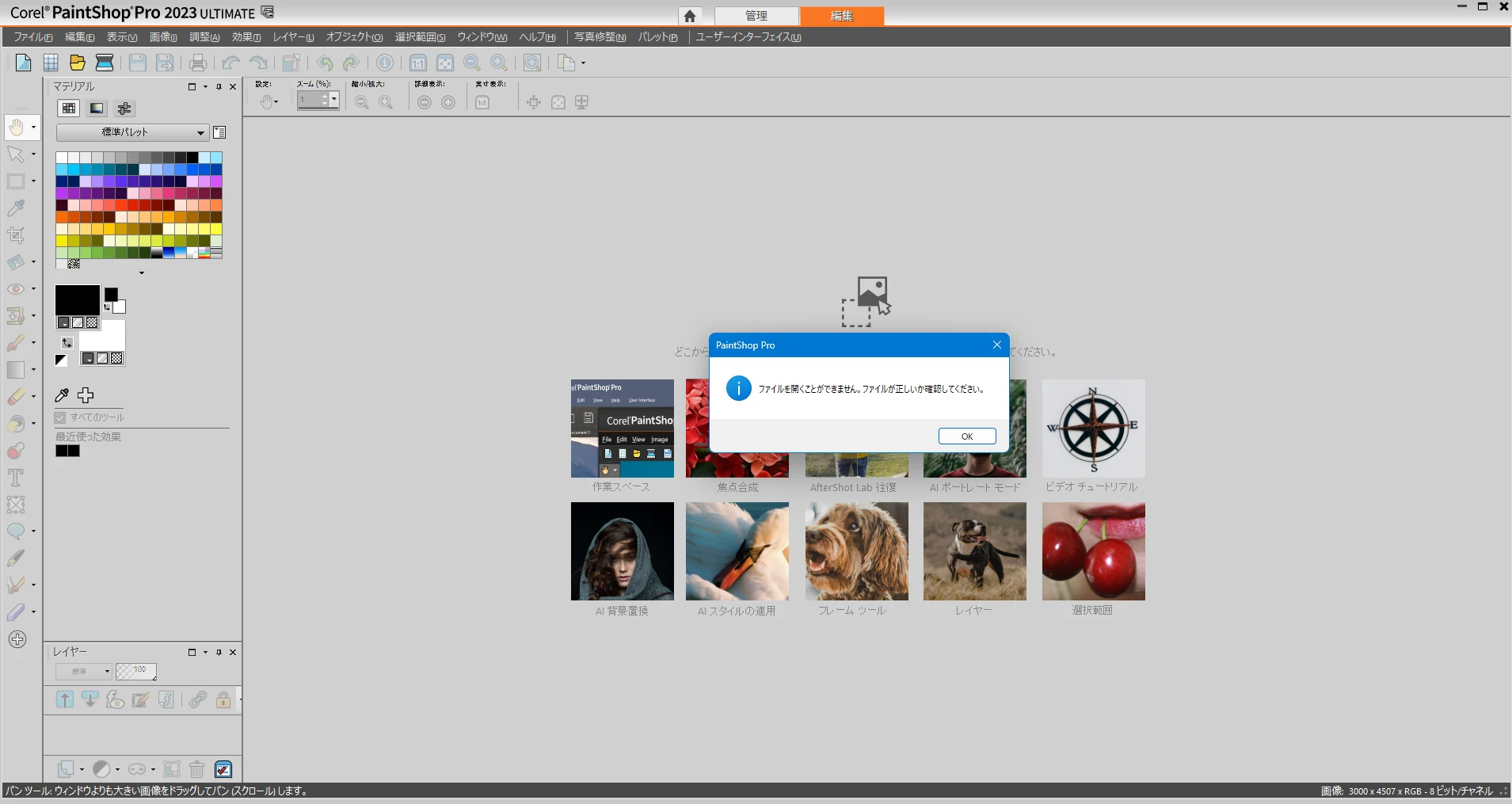
Task: Expand the palettes toolbar dropdown arrow
Action: pyautogui.click(x=584, y=63)
